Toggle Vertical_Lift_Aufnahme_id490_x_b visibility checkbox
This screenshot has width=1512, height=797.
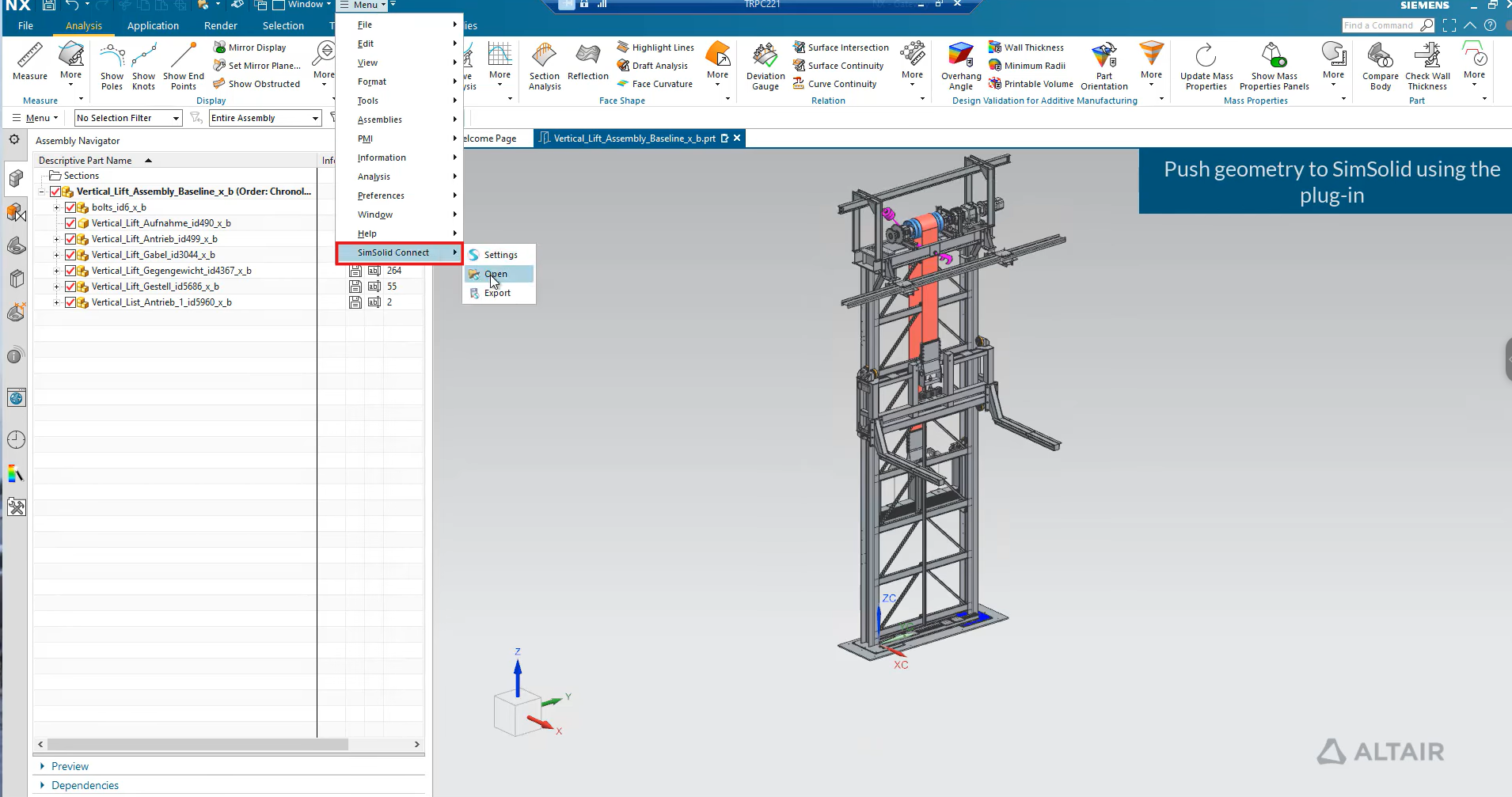(70, 223)
